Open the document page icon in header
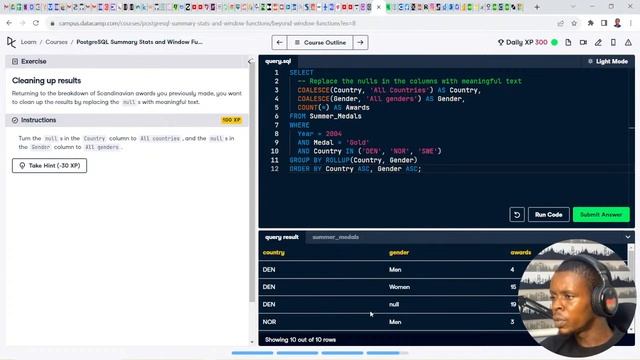640x360 pixels. [x=568, y=42]
